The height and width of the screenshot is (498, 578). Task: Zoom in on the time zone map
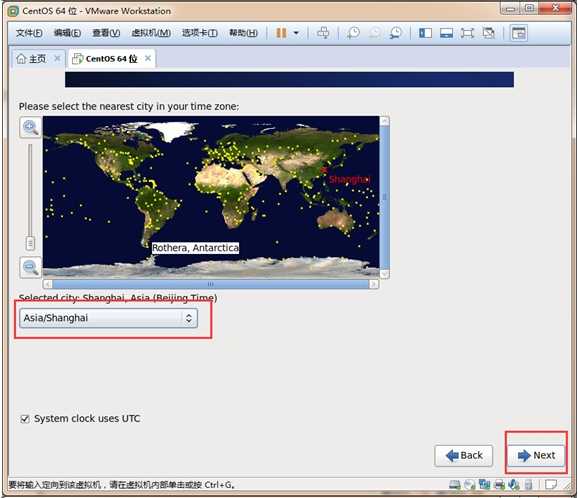pyautogui.click(x=31, y=128)
